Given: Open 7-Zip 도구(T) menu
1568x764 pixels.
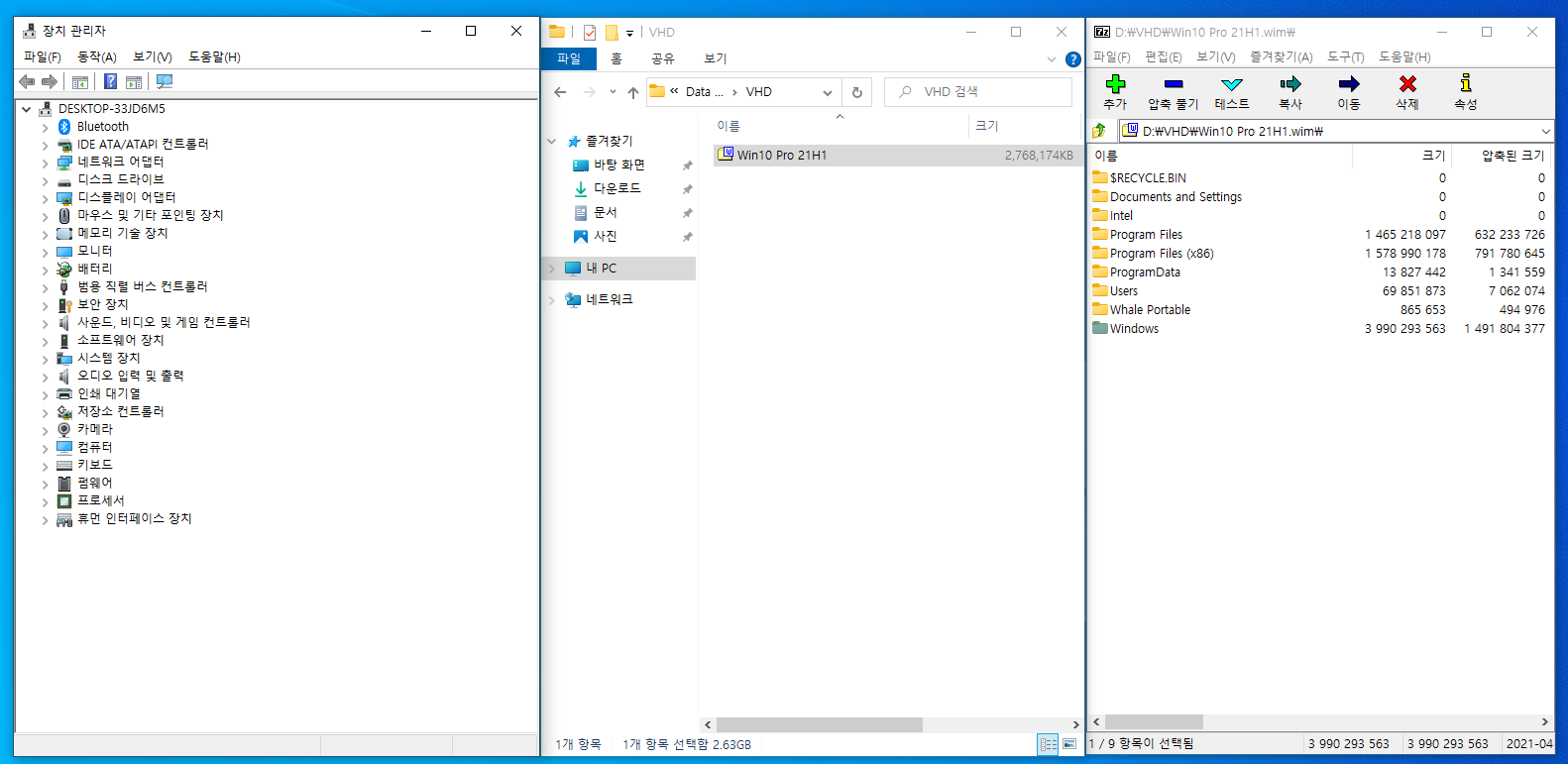Looking at the screenshot, I should click(x=1346, y=56).
